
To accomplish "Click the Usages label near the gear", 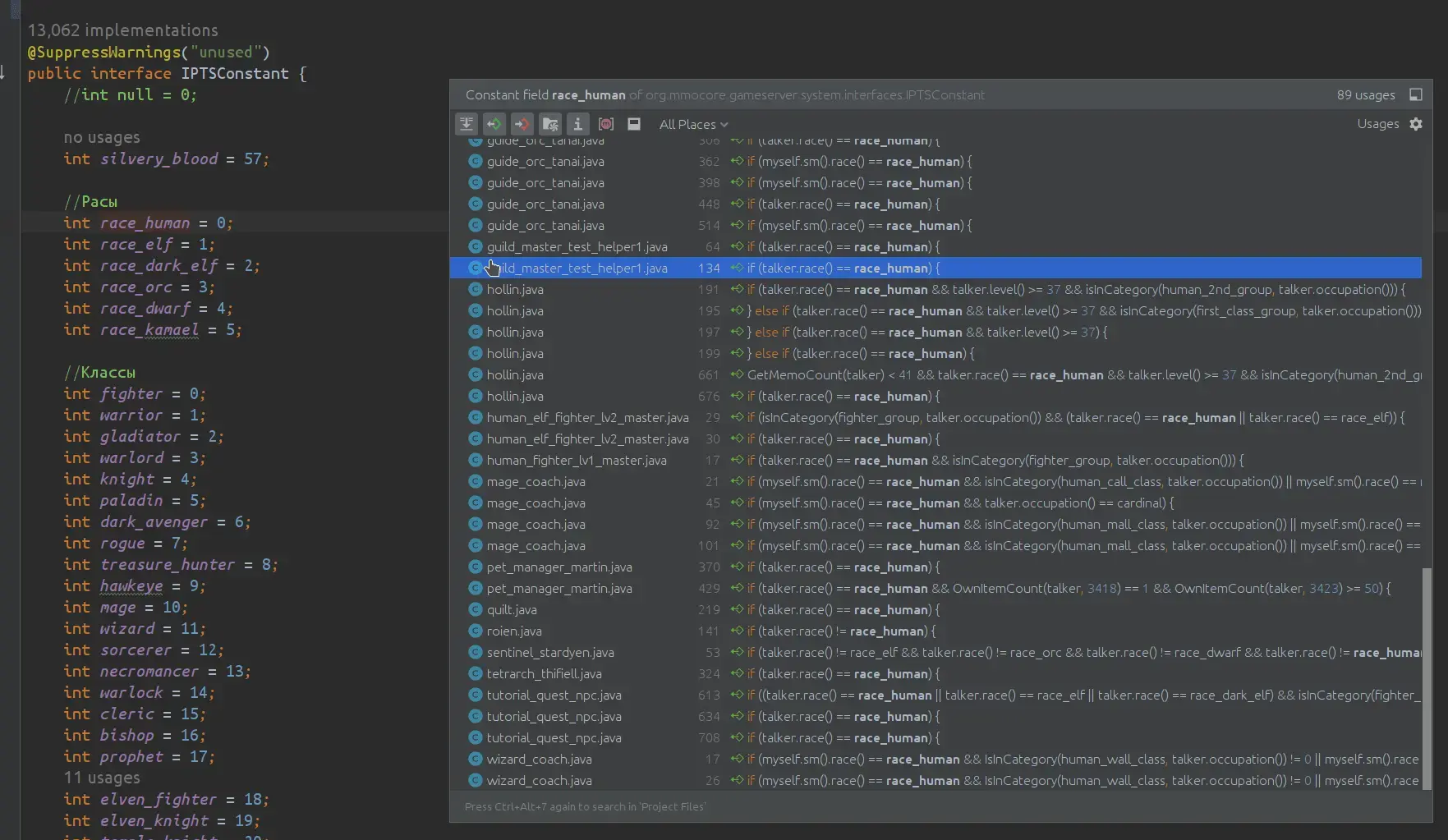I will (1378, 124).
